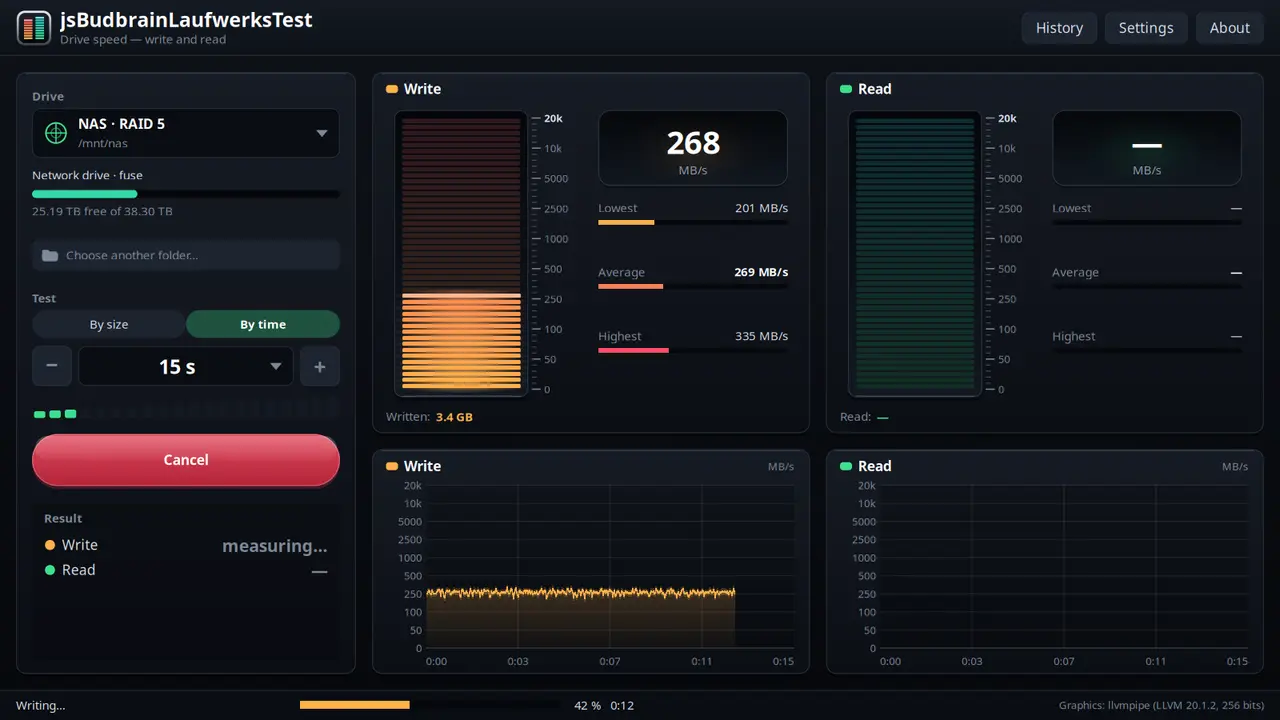Click the Writing... status text
Viewport: 1280px width, 720px height.
[x=40, y=706]
